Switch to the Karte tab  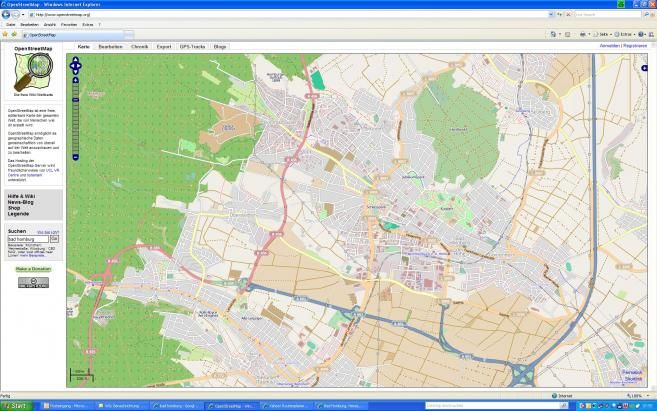(x=83, y=46)
